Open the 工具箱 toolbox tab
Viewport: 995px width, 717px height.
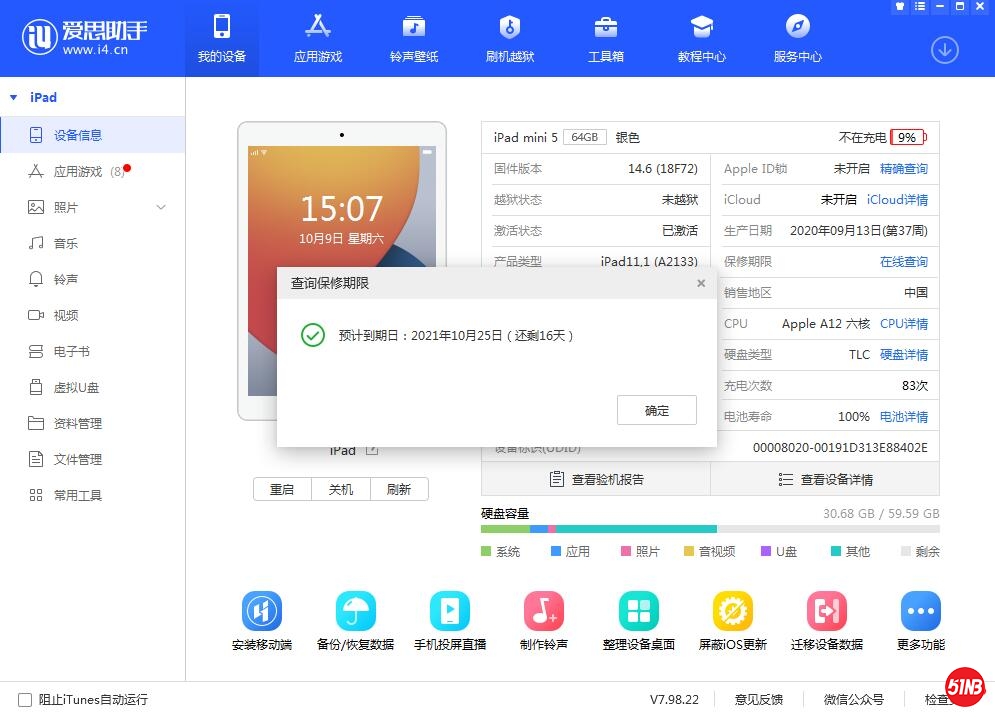coord(606,39)
